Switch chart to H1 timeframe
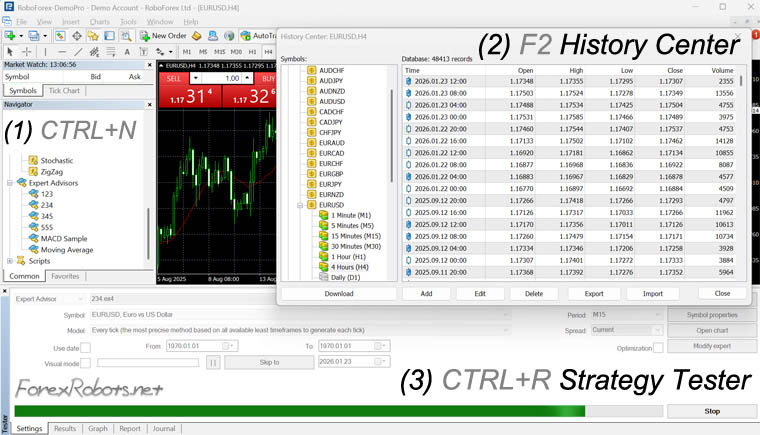This screenshot has width=760, height=435. 253,51
